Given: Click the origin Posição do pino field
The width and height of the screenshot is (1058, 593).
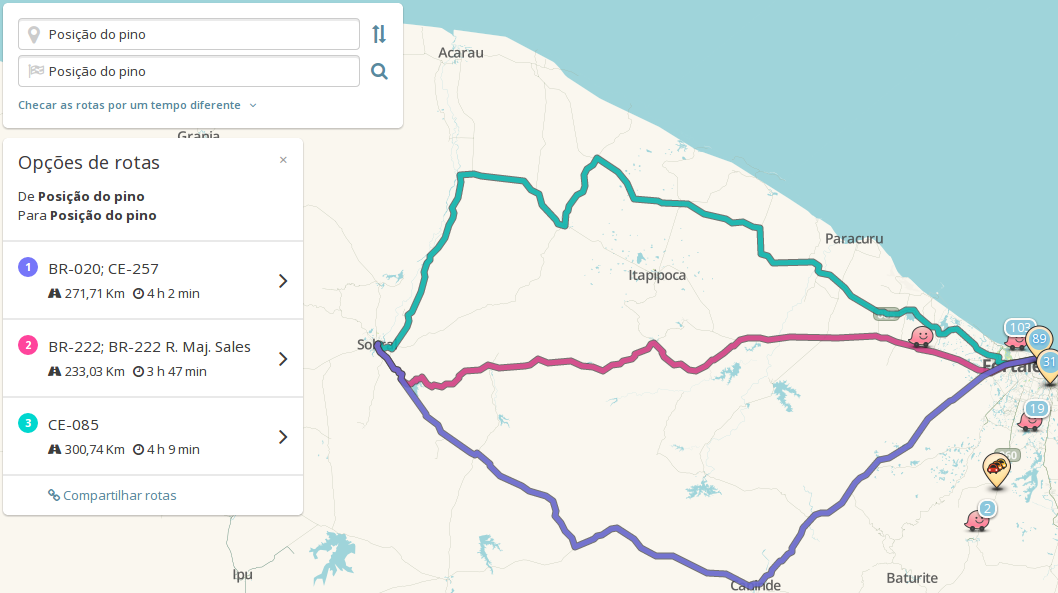Looking at the screenshot, I should [x=189, y=34].
